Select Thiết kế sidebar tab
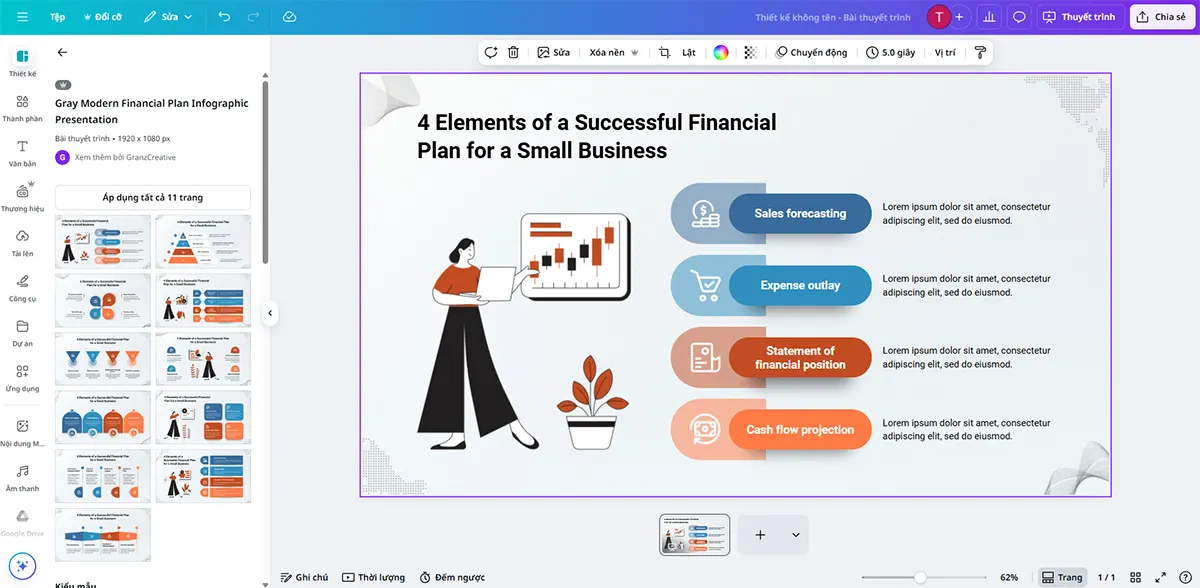Screen dimensions: 1200x588 22,61
